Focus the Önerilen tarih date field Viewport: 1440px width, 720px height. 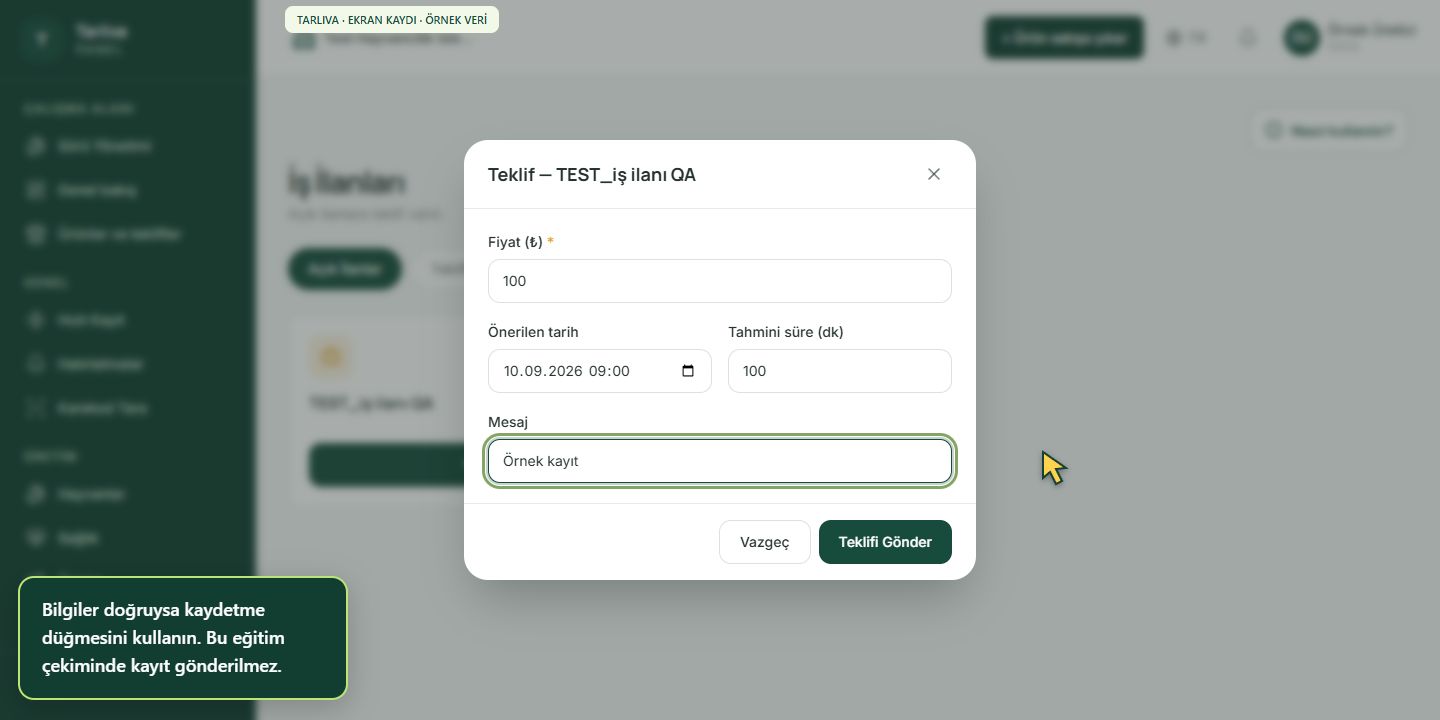tap(600, 371)
